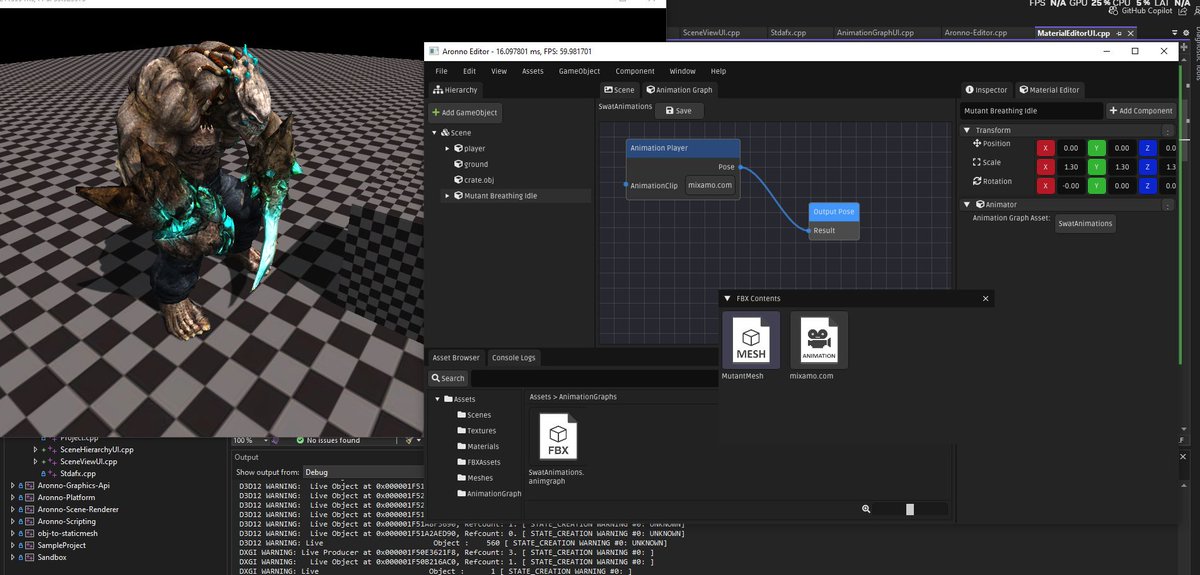
Task: Expand SceneViewUI.cpp in Solution Explorer
Action: coord(36,462)
